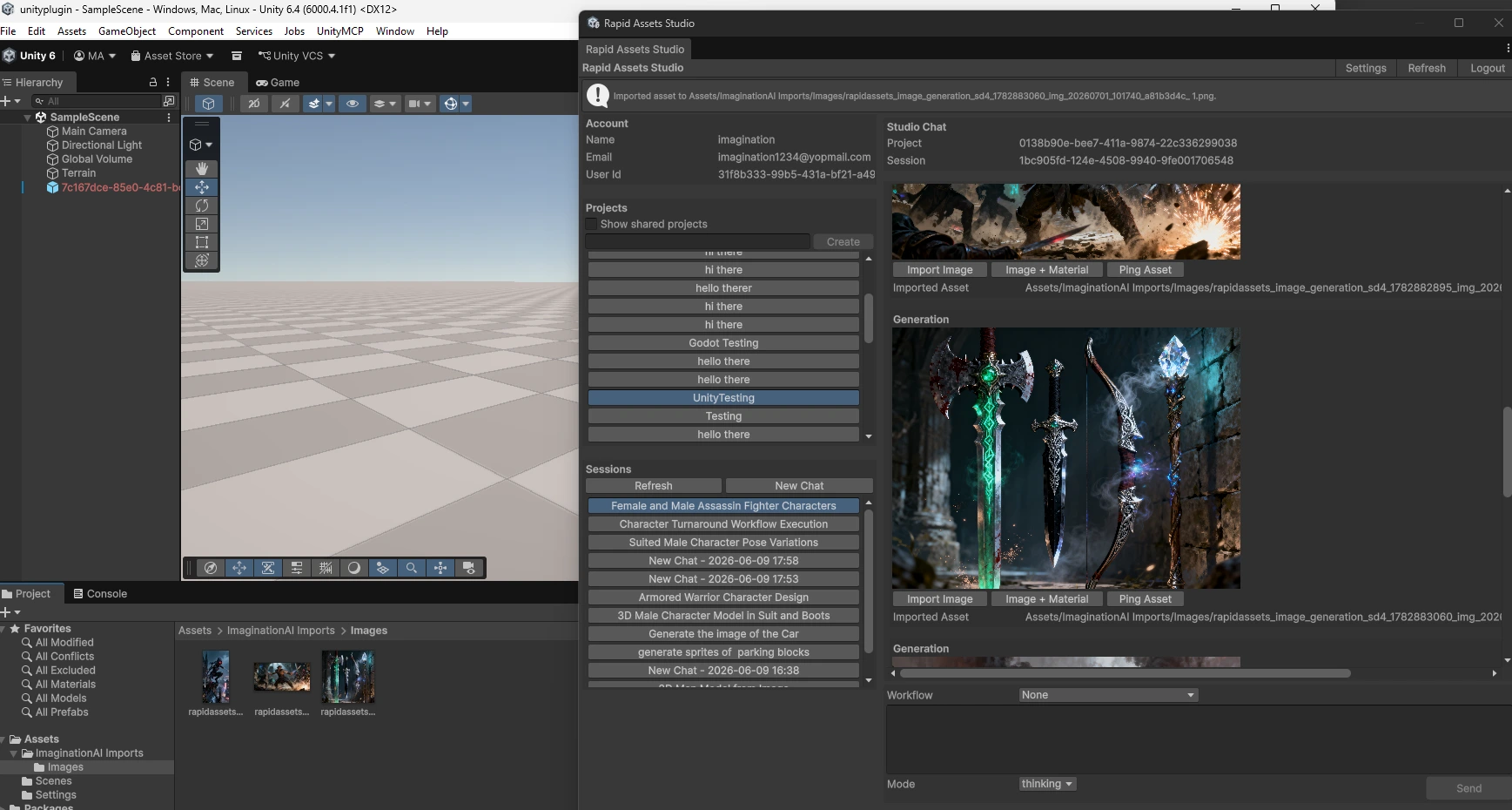This screenshot has height=810, width=1512.
Task: Click Sessions Refresh button
Action: [653, 486]
